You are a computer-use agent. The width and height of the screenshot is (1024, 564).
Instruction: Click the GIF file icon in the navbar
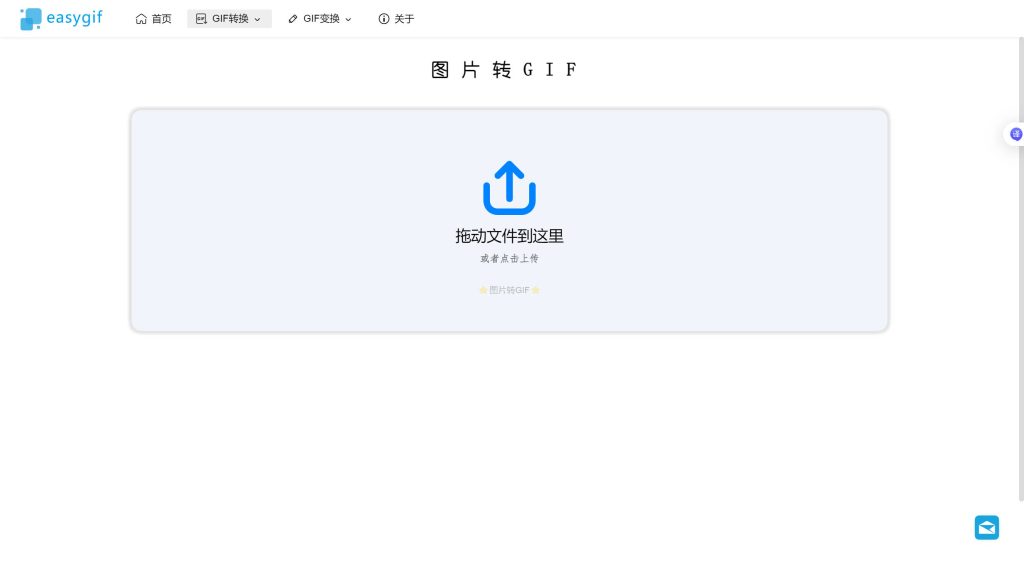click(201, 19)
